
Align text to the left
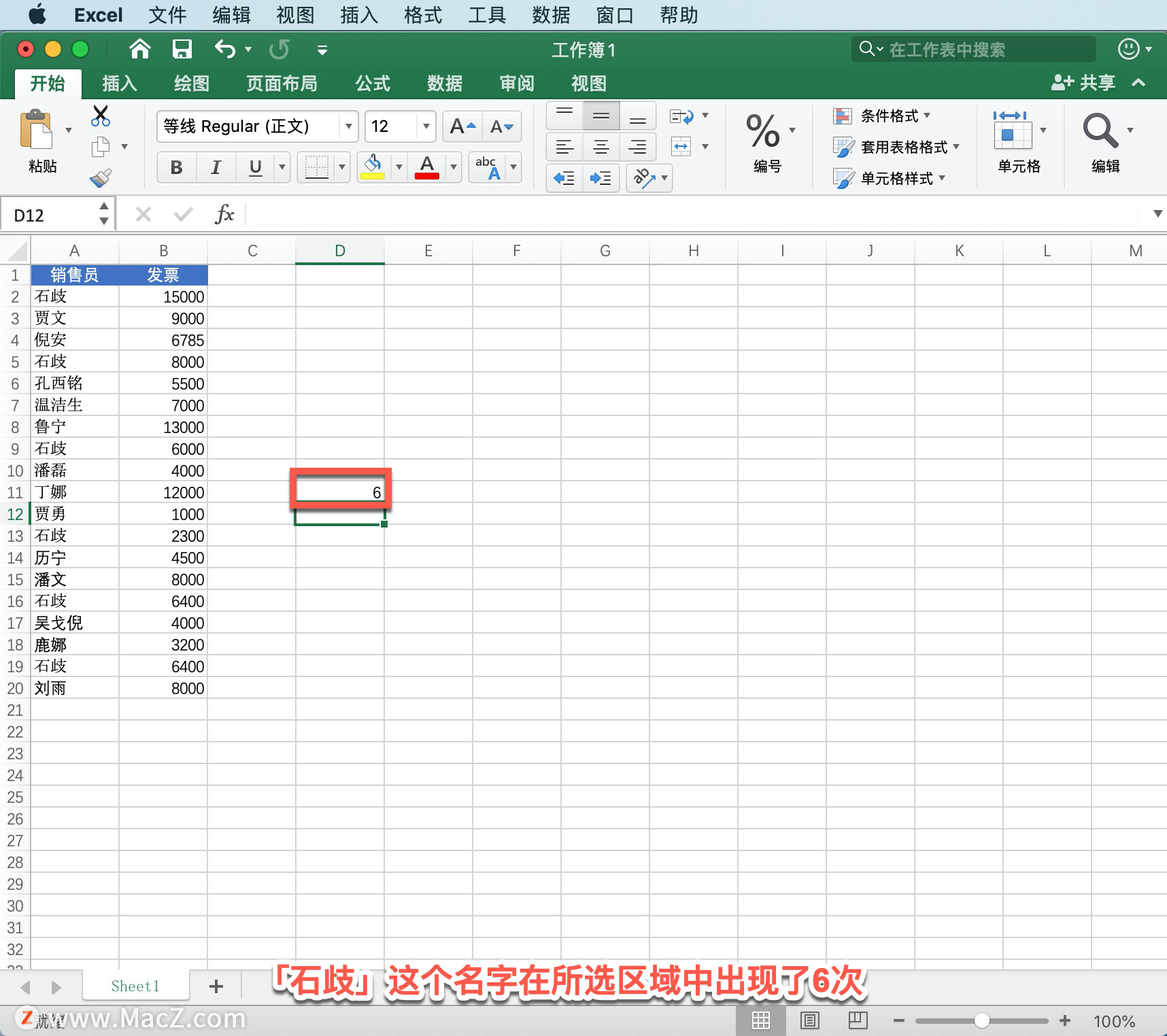(564, 147)
